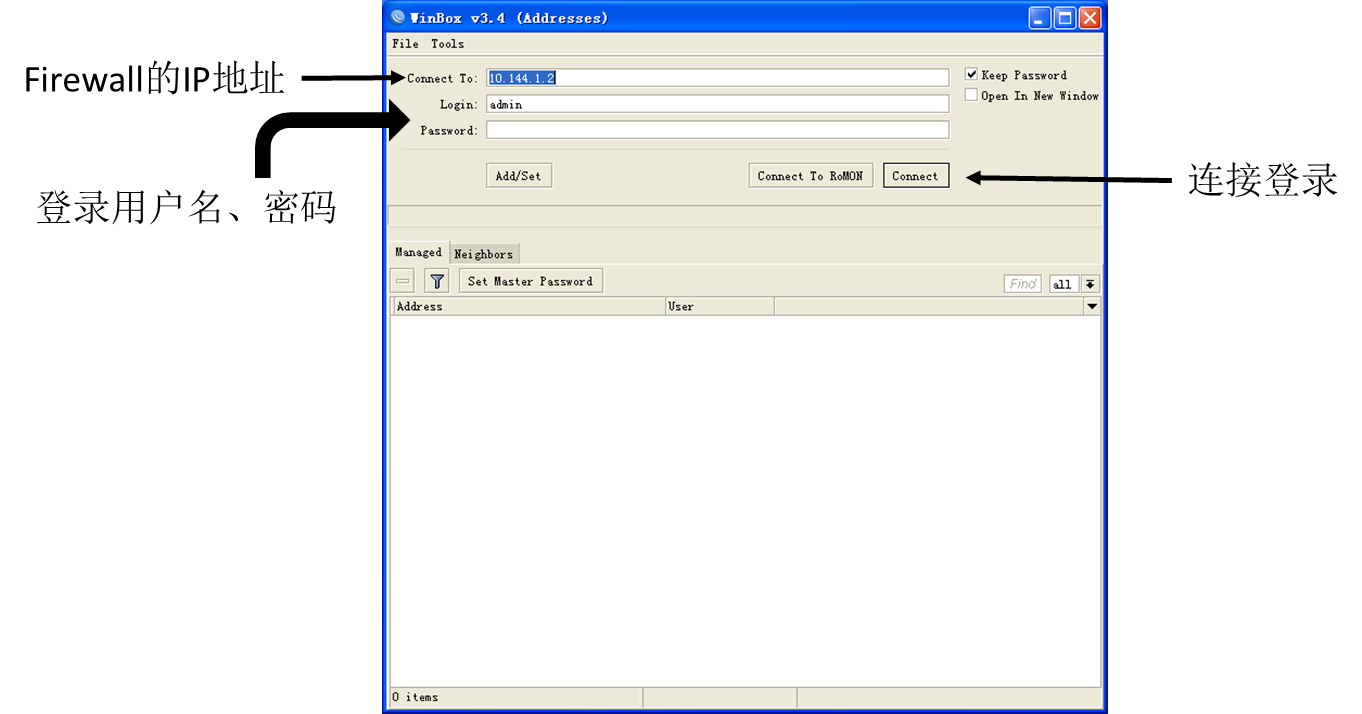1362x714 pixels.
Task: Expand the column chooser arrow in table header
Action: point(1092,307)
